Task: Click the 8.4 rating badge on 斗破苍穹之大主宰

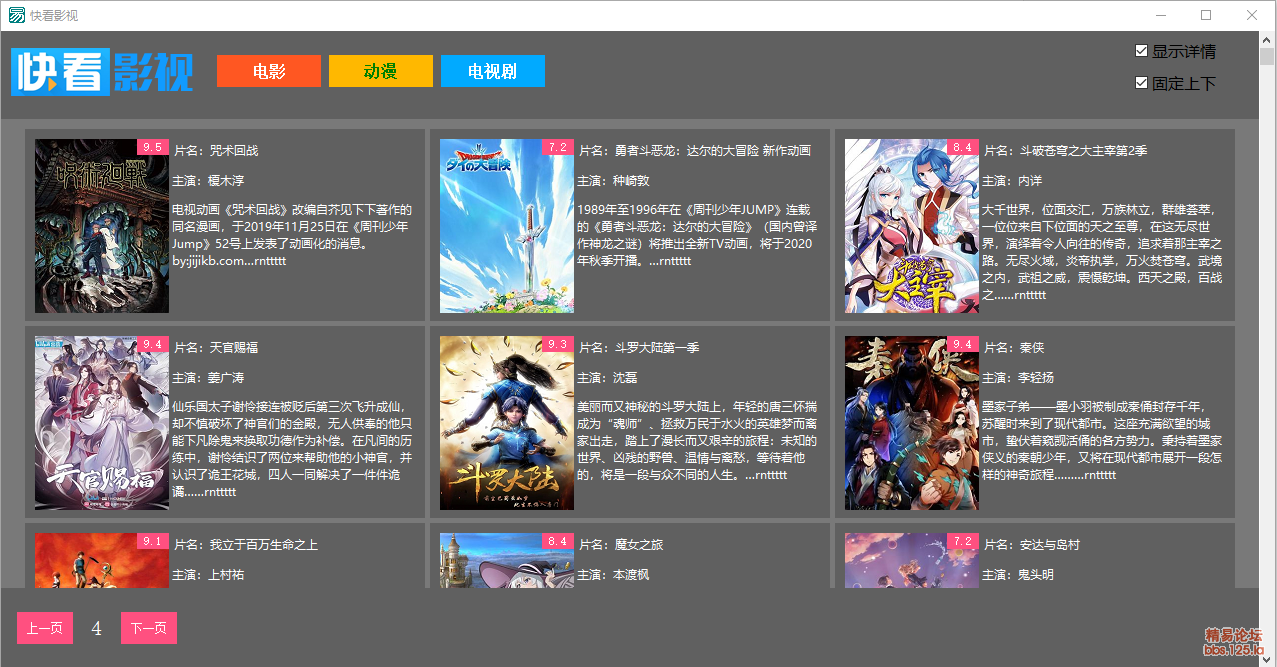Action: (963, 147)
